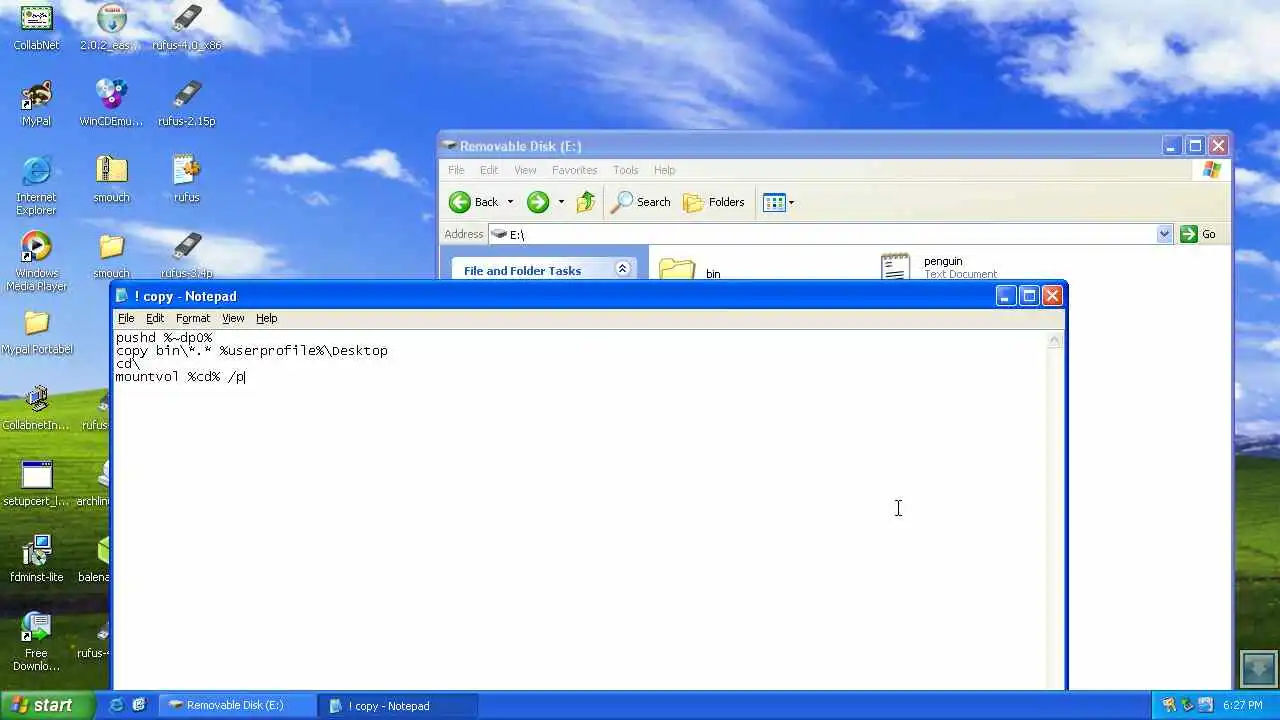
Task: Click the download arrow widget above the tray
Action: (1258, 667)
